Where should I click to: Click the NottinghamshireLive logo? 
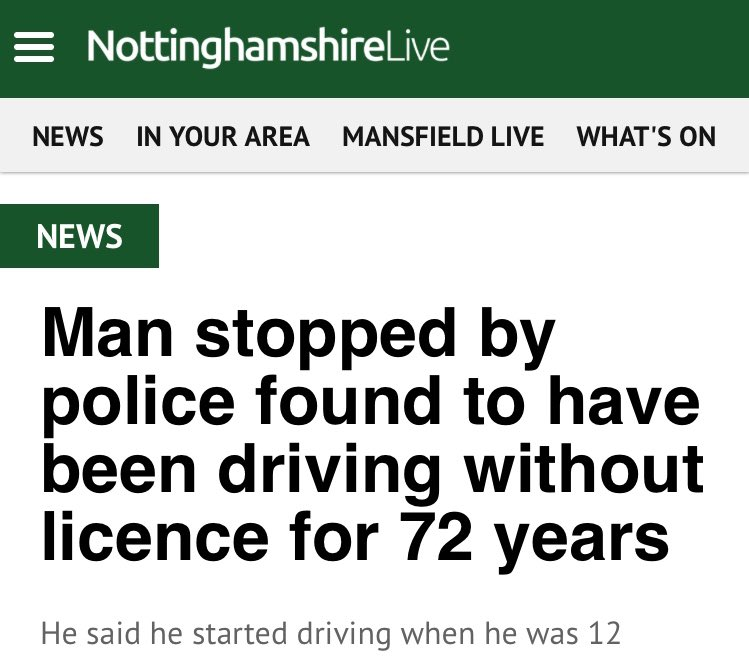268,47
